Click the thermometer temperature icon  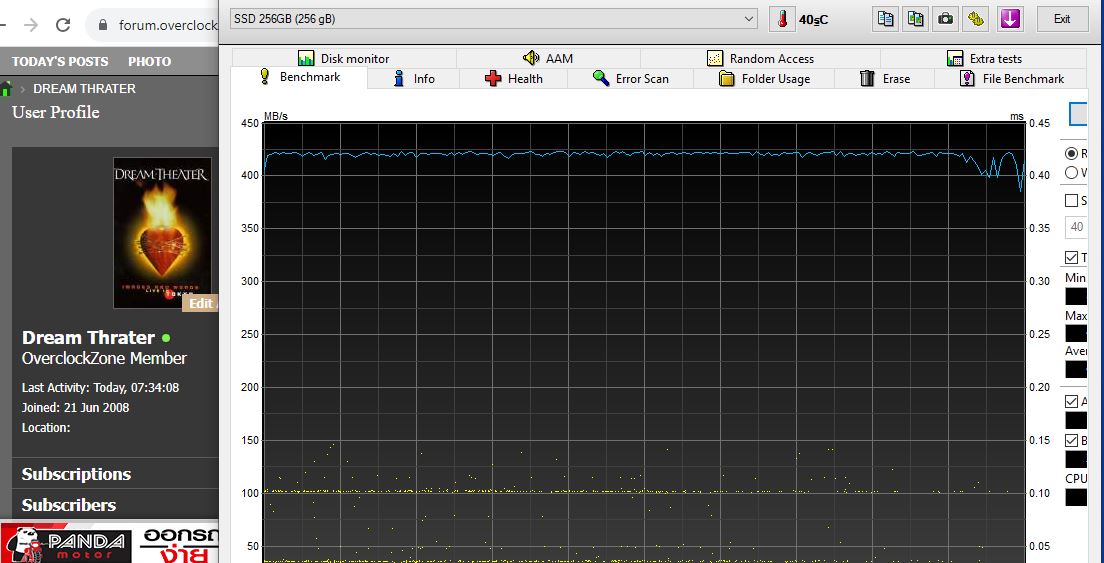click(781, 19)
